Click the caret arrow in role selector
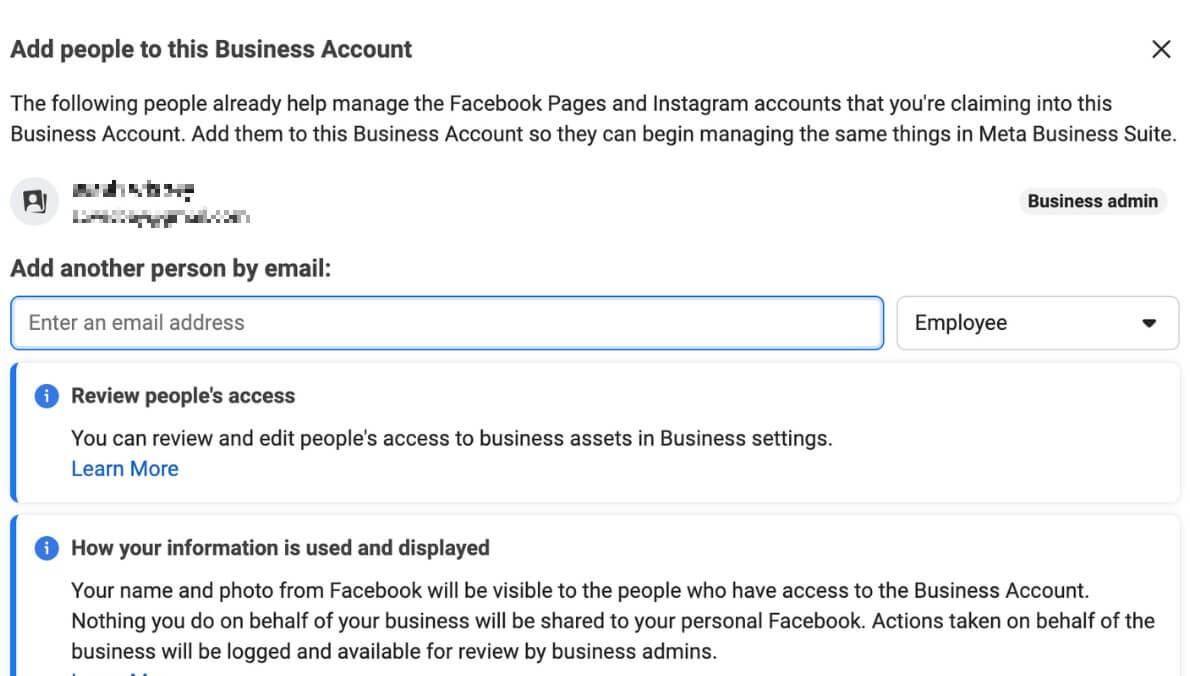1190x676 pixels. [x=1149, y=323]
